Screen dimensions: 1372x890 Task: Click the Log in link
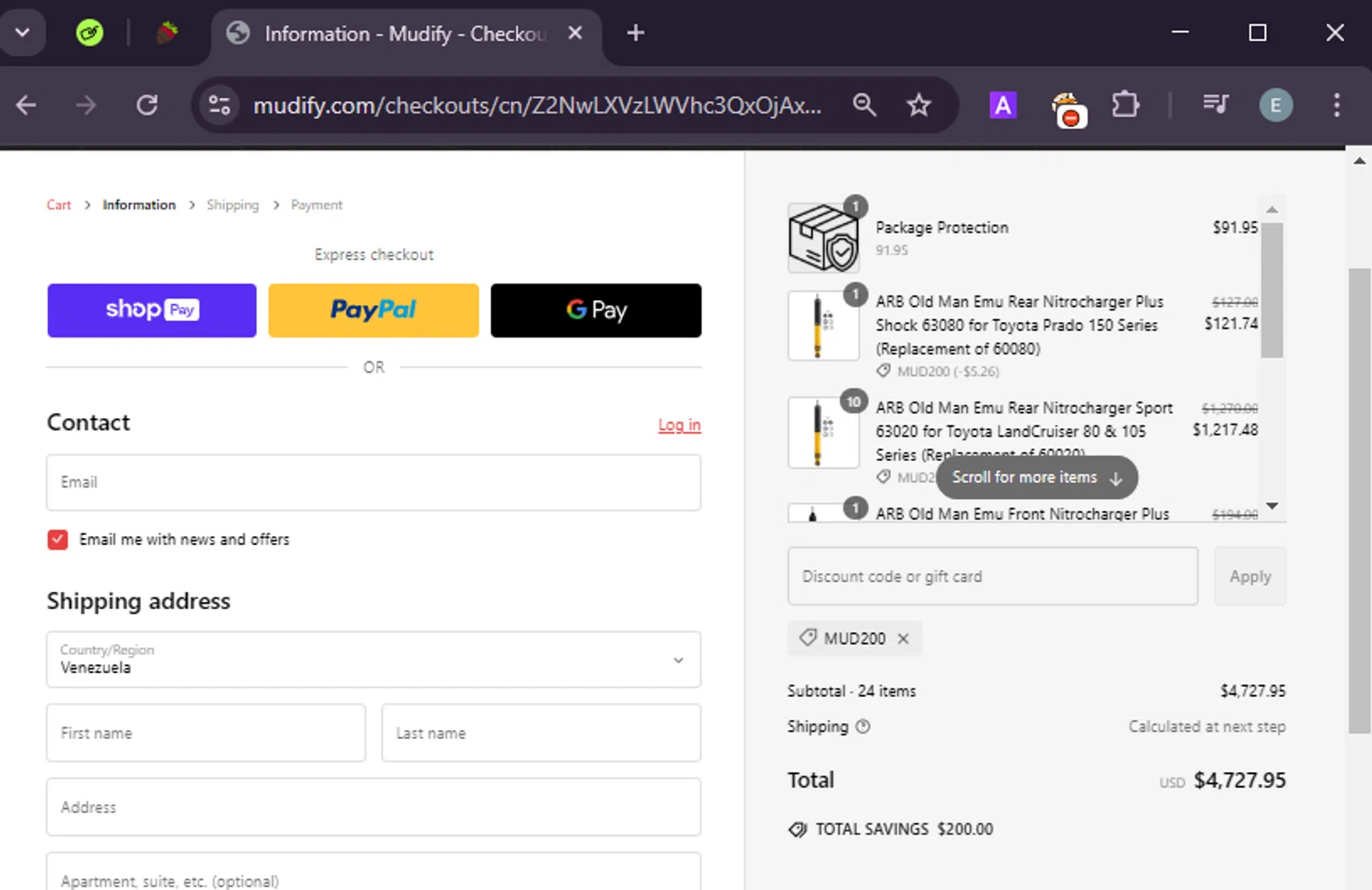[x=680, y=425]
